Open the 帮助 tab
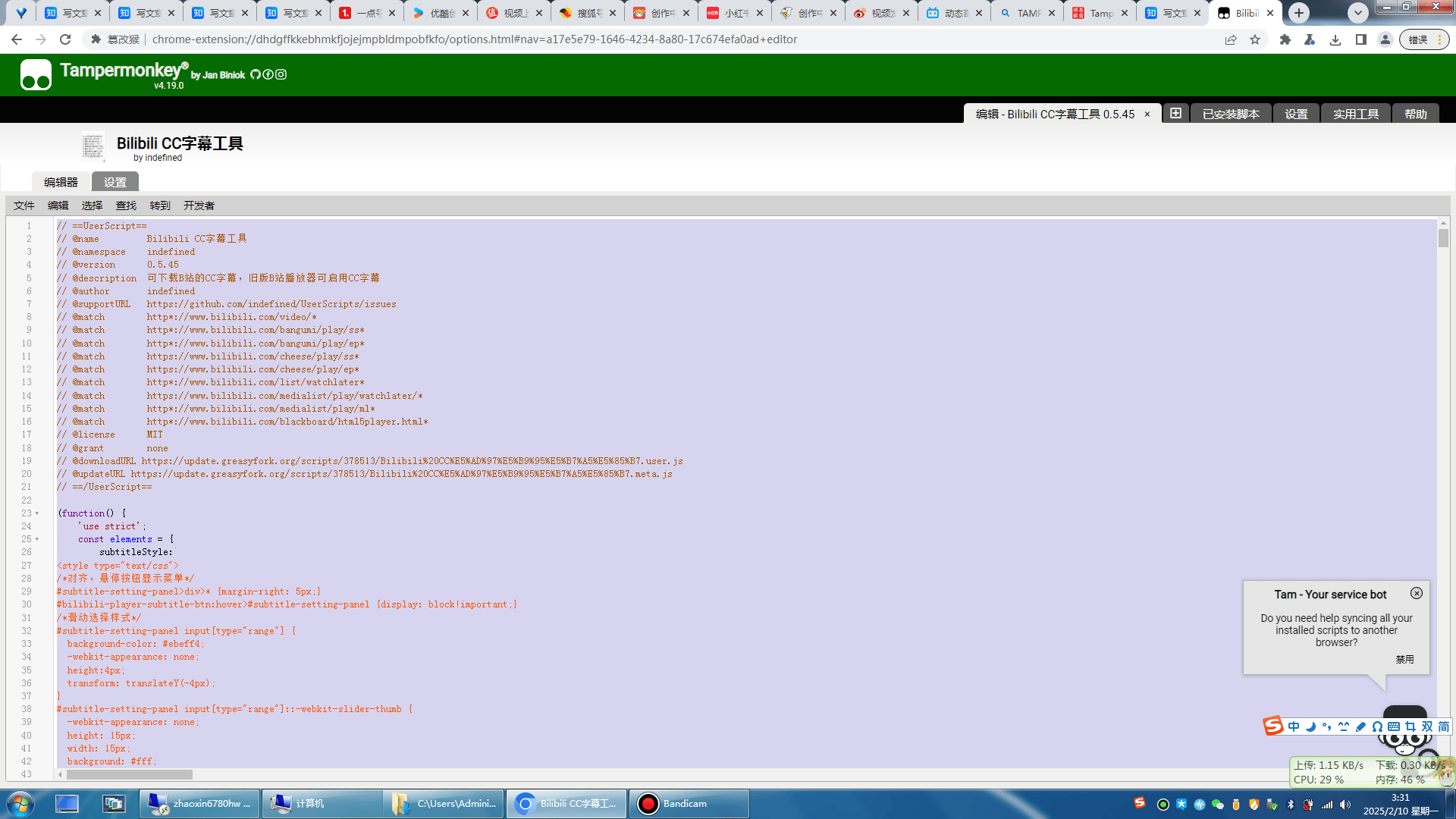Viewport: 1456px width, 819px height. 1416,114
